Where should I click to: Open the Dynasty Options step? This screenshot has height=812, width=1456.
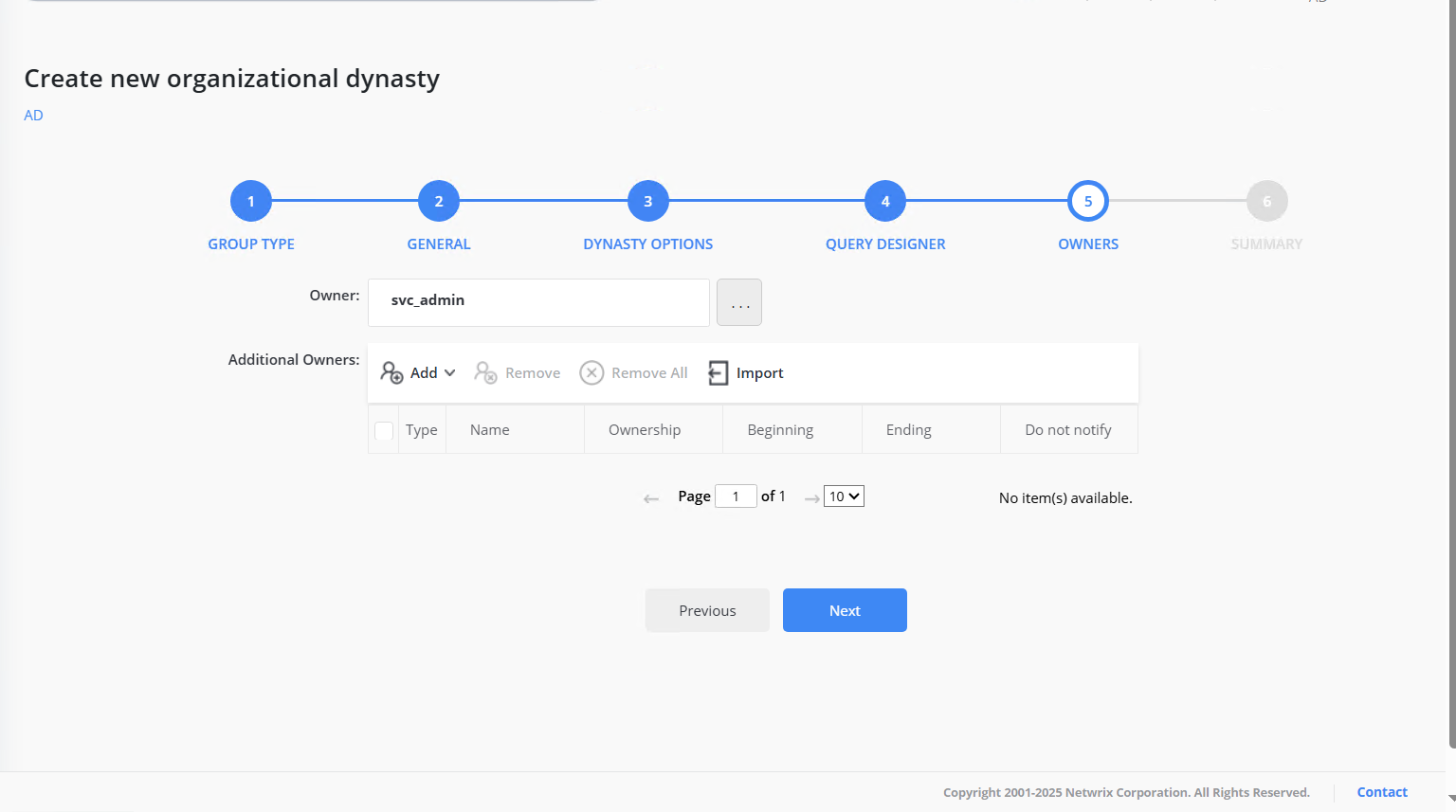pyautogui.click(x=648, y=201)
